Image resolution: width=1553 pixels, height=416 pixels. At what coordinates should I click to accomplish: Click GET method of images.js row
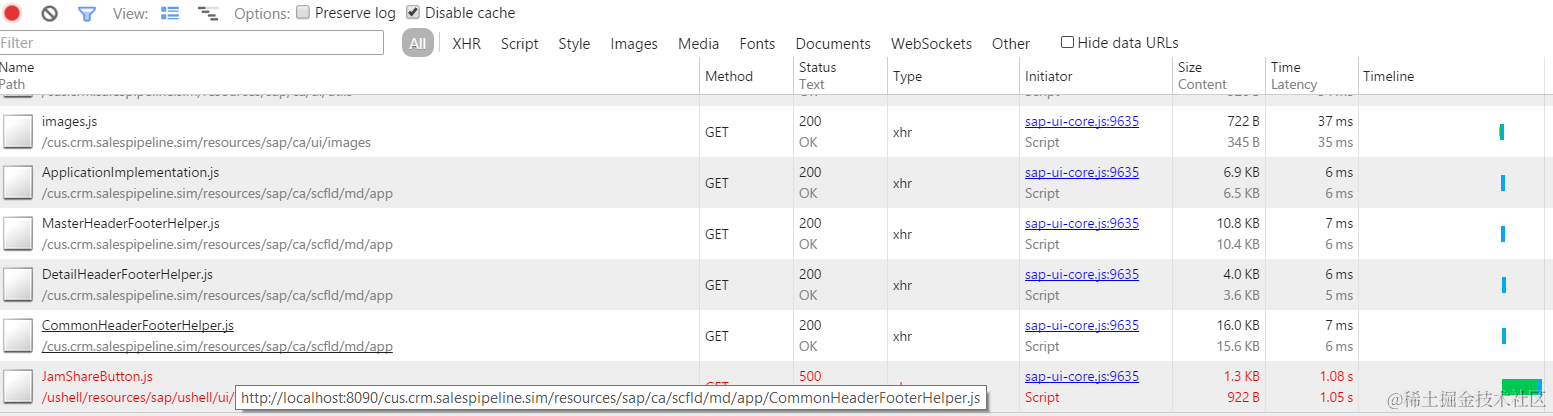(717, 132)
